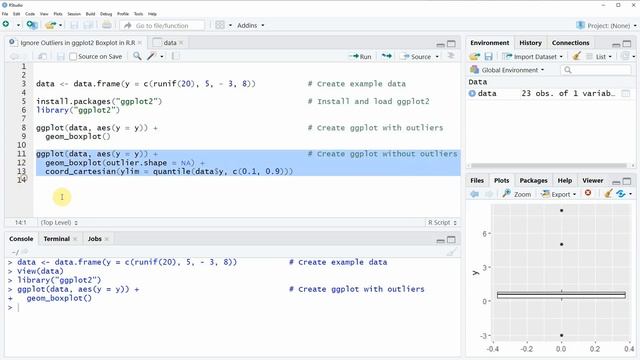Click the refresh plot icon
The height and width of the screenshot is (360, 640).
point(621,193)
